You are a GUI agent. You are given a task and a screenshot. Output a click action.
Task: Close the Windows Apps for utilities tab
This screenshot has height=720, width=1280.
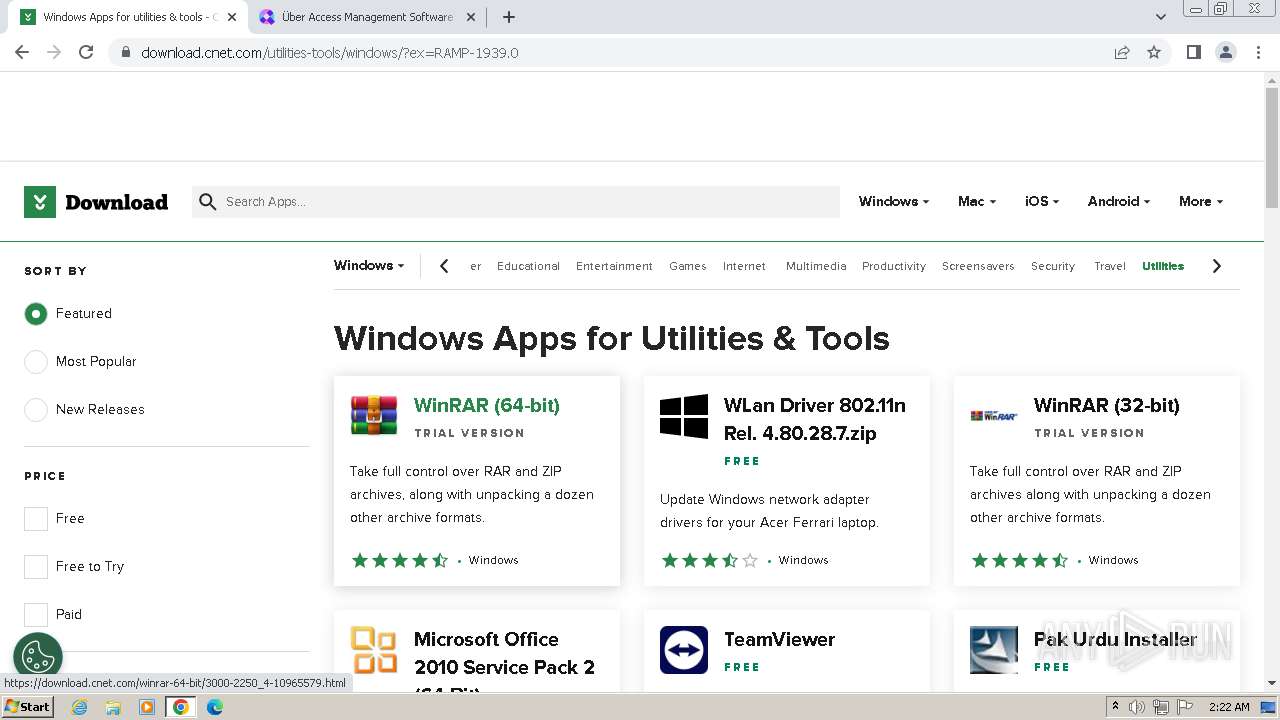click(232, 17)
